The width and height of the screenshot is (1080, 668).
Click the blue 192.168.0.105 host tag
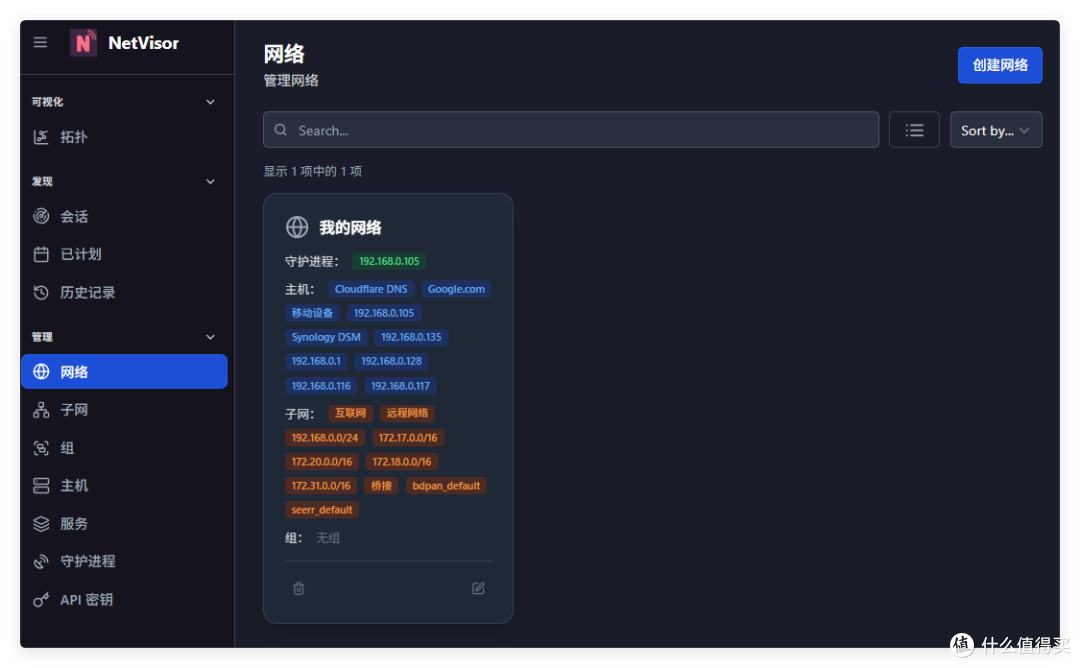point(384,313)
